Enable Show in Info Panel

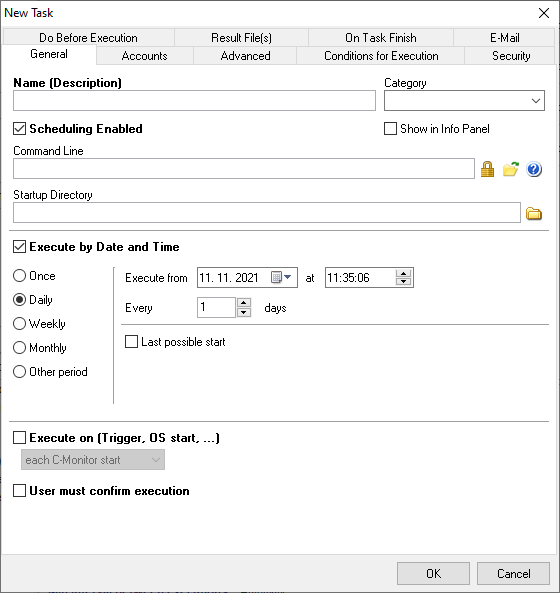click(x=390, y=129)
